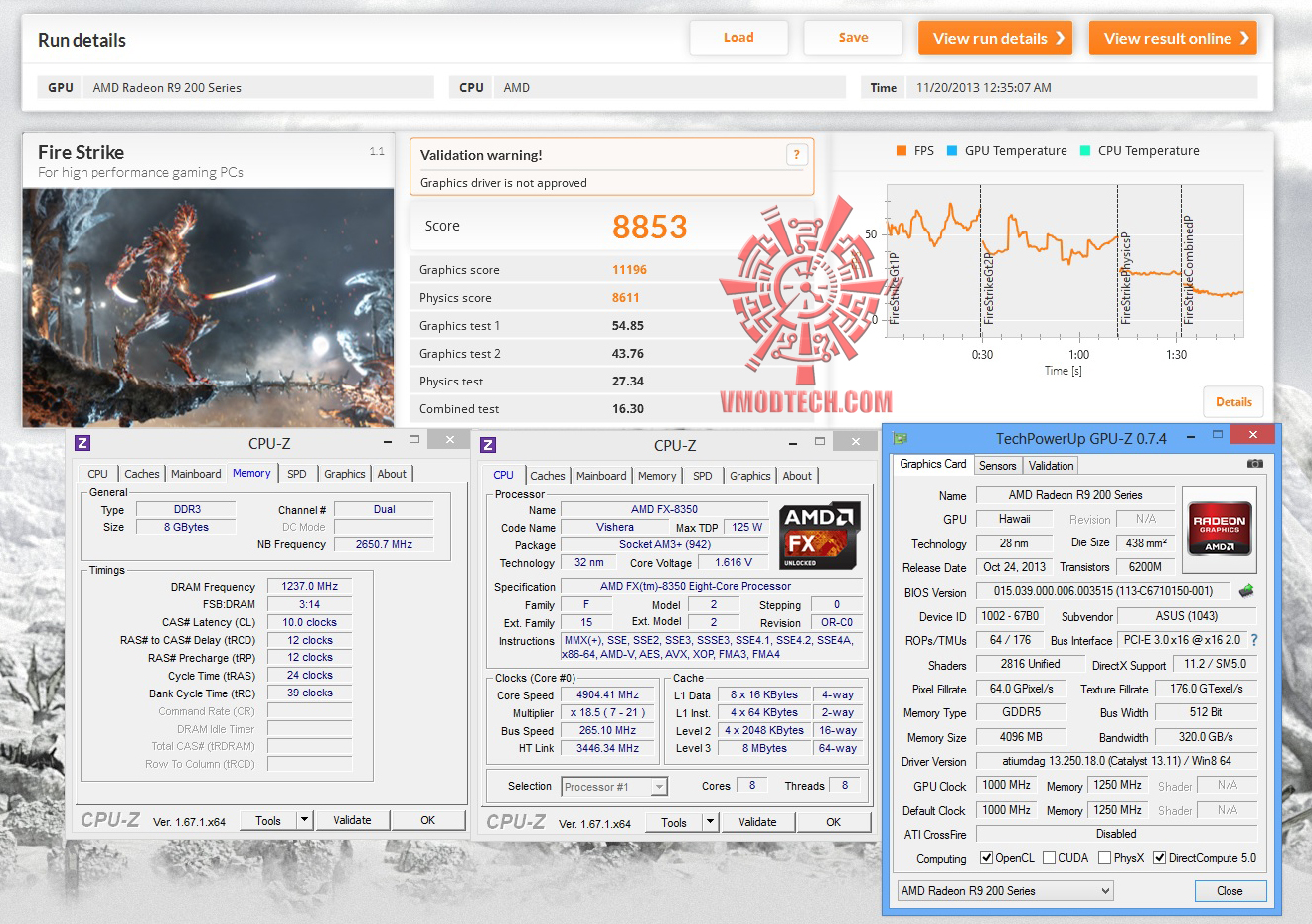Click the DRAM Frequency value 1237.0 MHz
1312x924 pixels.
click(309, 587)
